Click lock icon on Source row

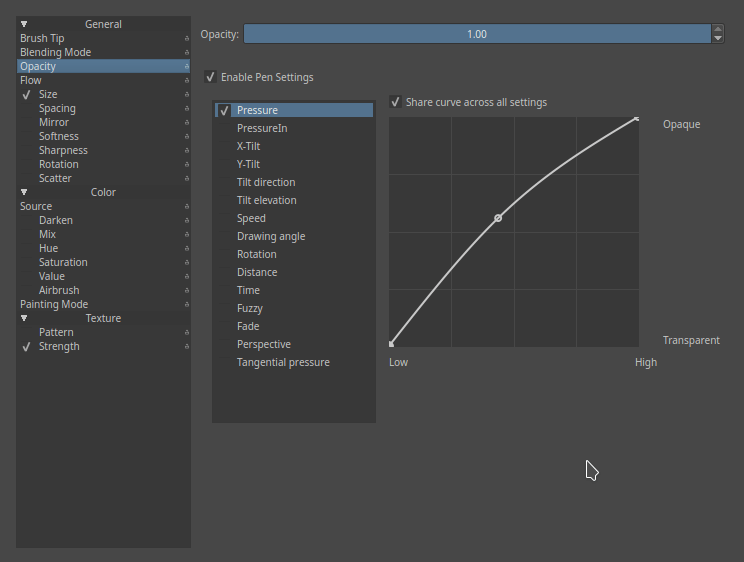click(186, 206)
